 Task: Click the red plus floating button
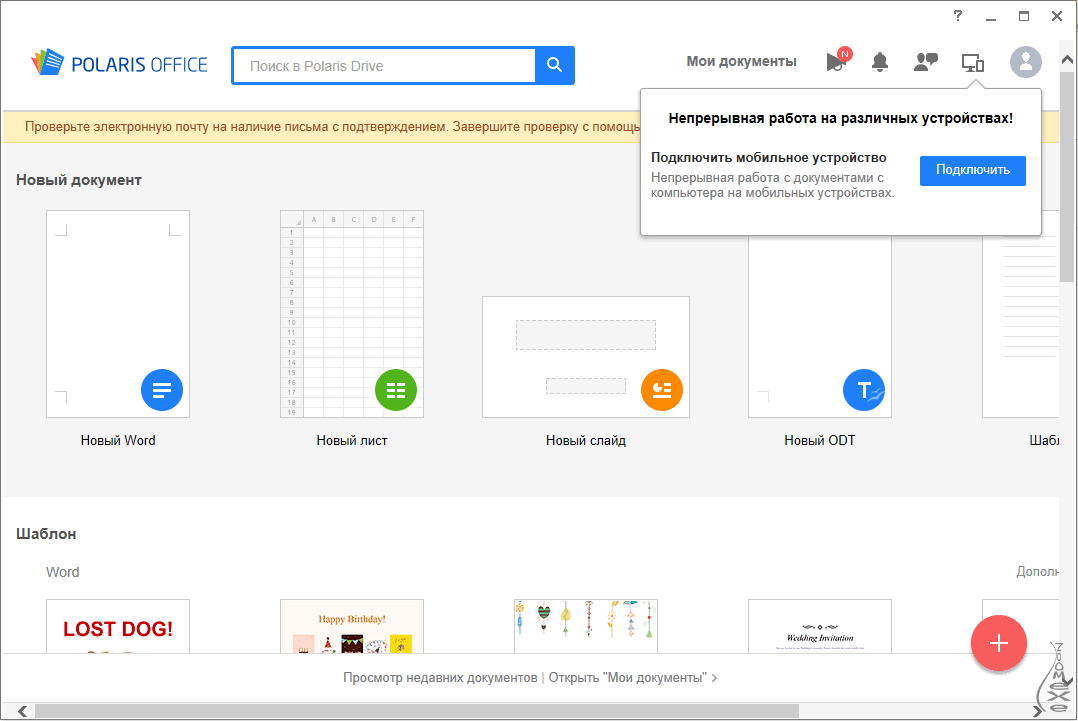pos(998,643)
